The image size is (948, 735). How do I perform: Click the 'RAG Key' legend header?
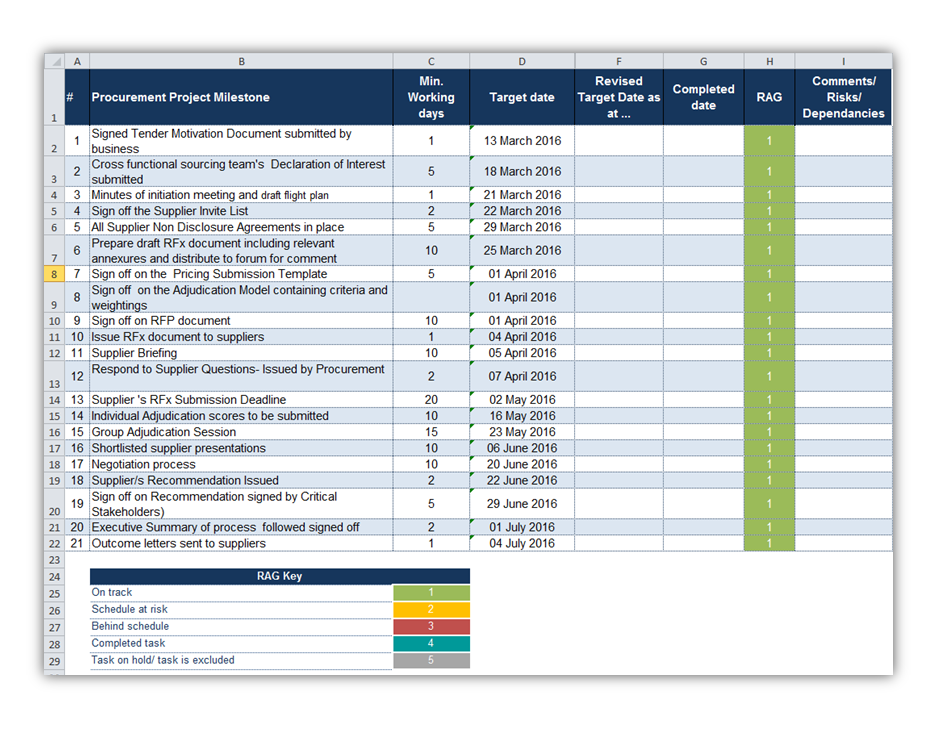(x=279, y=576)
